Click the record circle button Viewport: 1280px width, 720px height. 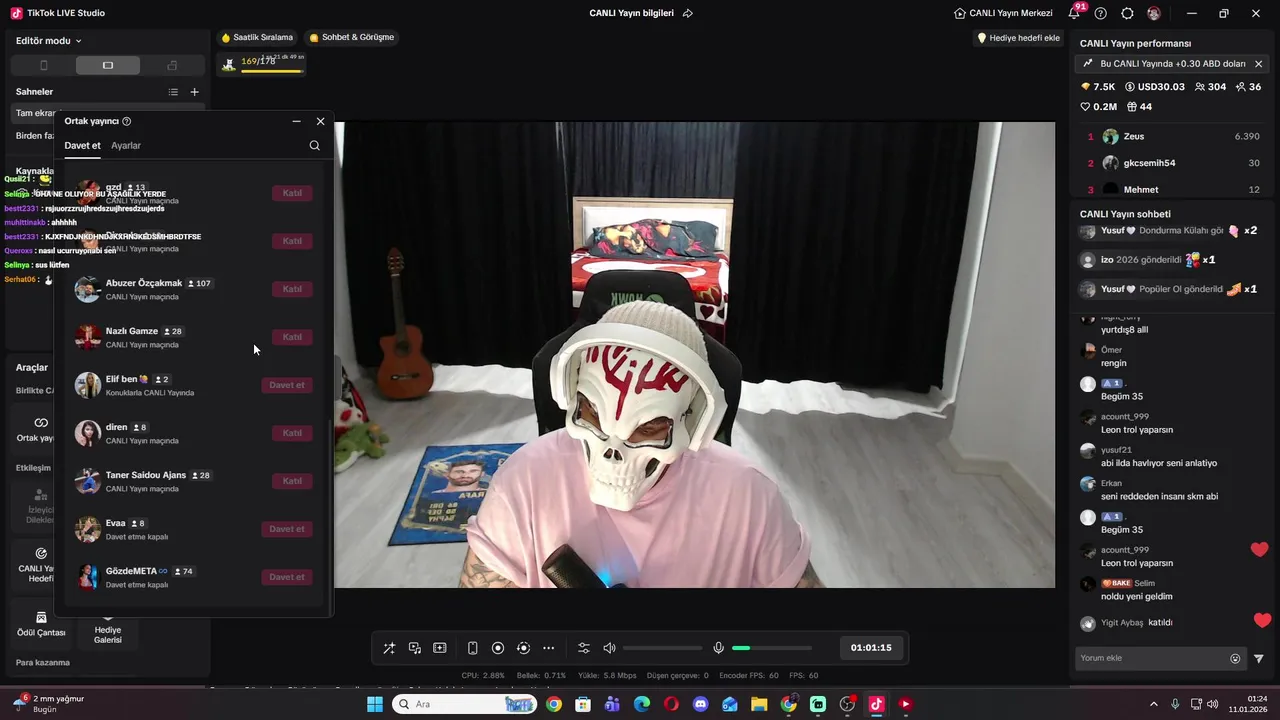[x=498, y=648]
